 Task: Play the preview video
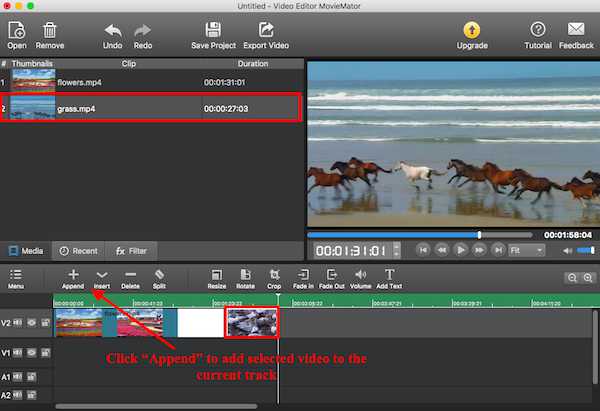coord(460,250)
